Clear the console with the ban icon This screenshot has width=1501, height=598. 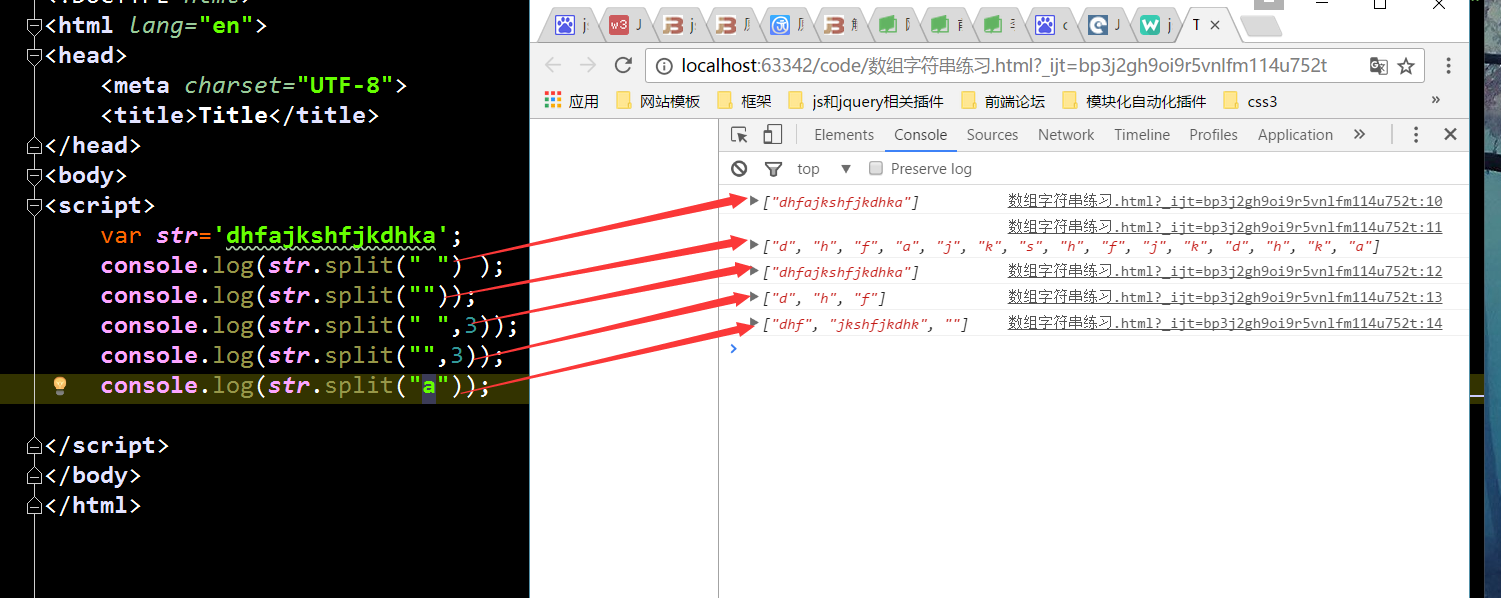pyautogui.click(x=739, y=169)
